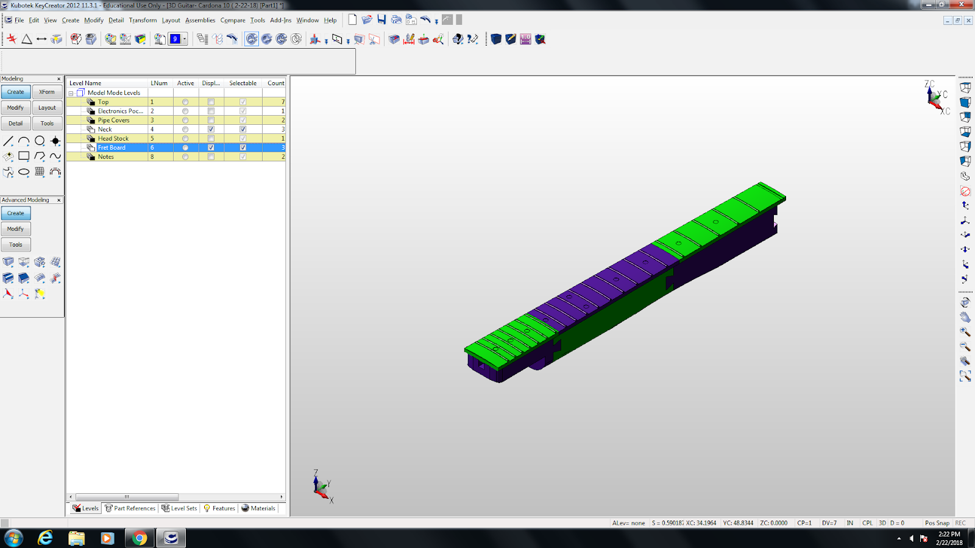Click the Zoom In magnifier icon
Screen dimensions: 975x548
pos(965,332)
